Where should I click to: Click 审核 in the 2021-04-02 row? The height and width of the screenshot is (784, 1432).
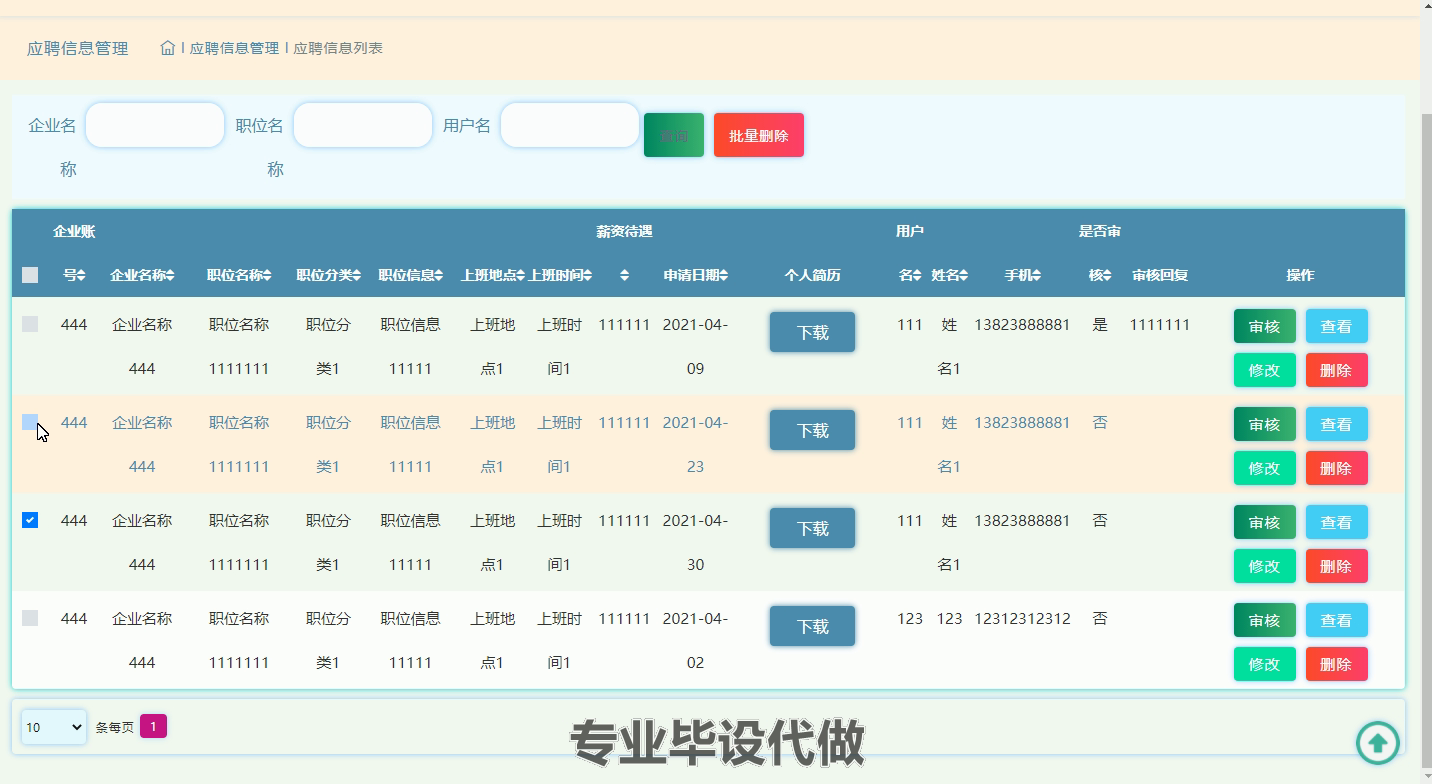pyautogui.click(x=1265, y=620)
